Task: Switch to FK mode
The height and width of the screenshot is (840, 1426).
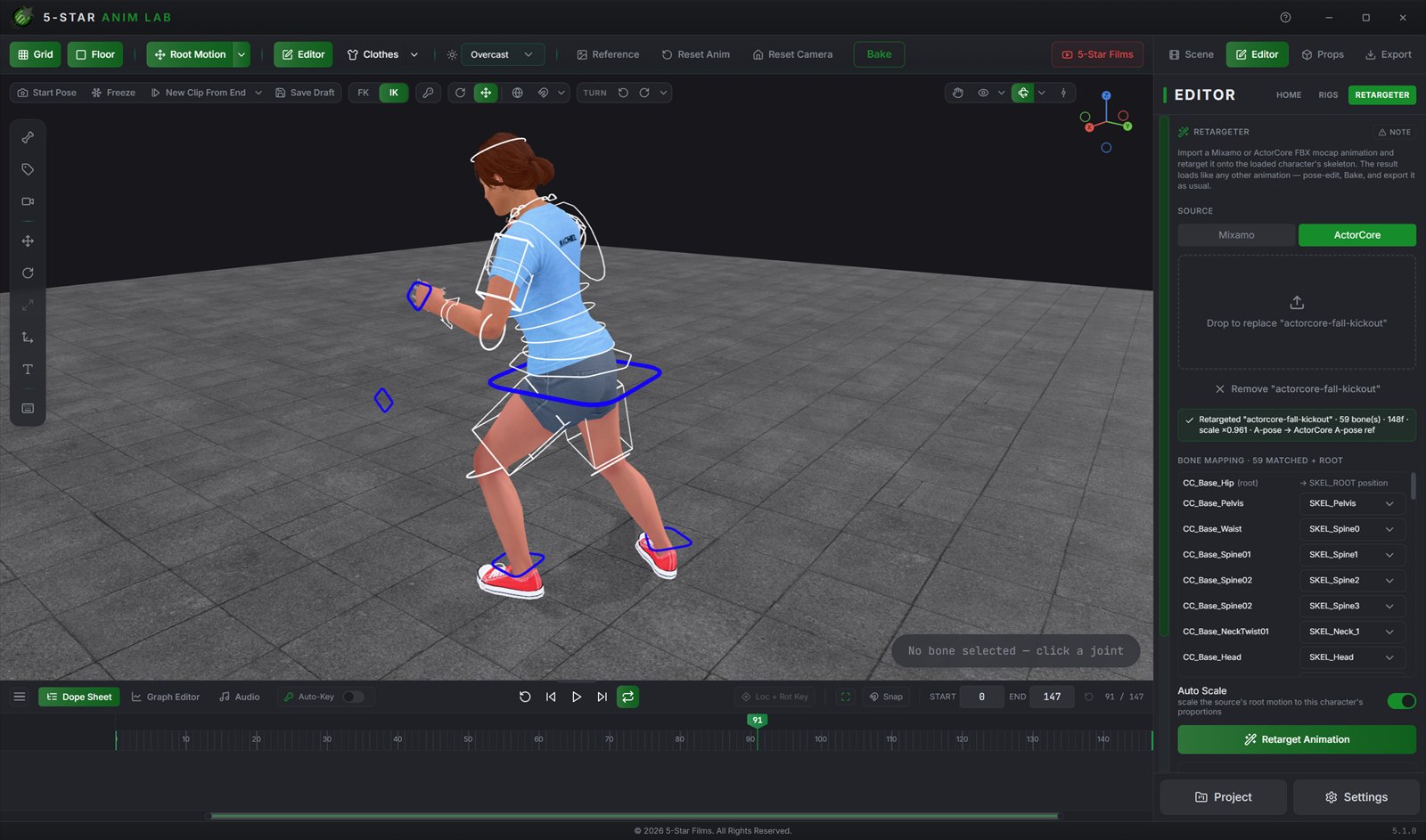Action: [363, 93]
